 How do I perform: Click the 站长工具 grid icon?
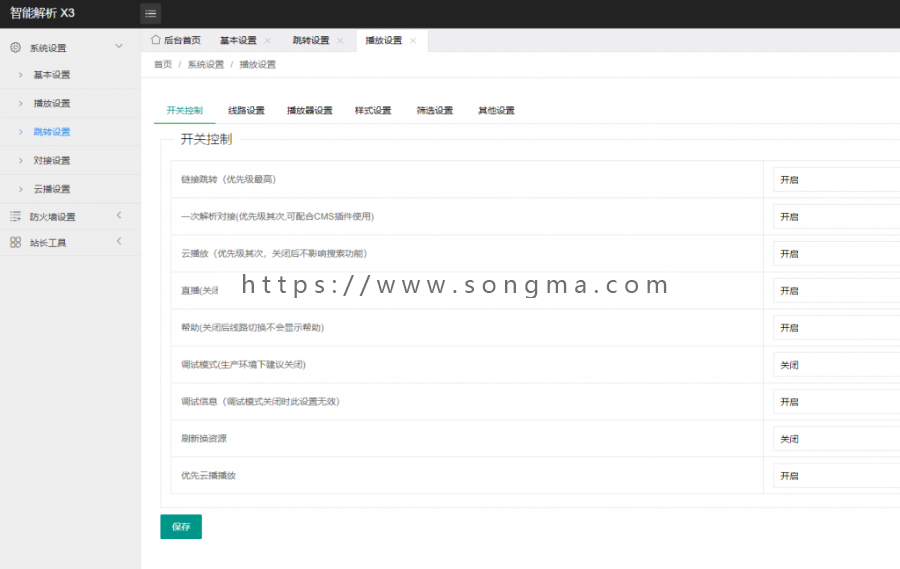[x=15, y=242]
